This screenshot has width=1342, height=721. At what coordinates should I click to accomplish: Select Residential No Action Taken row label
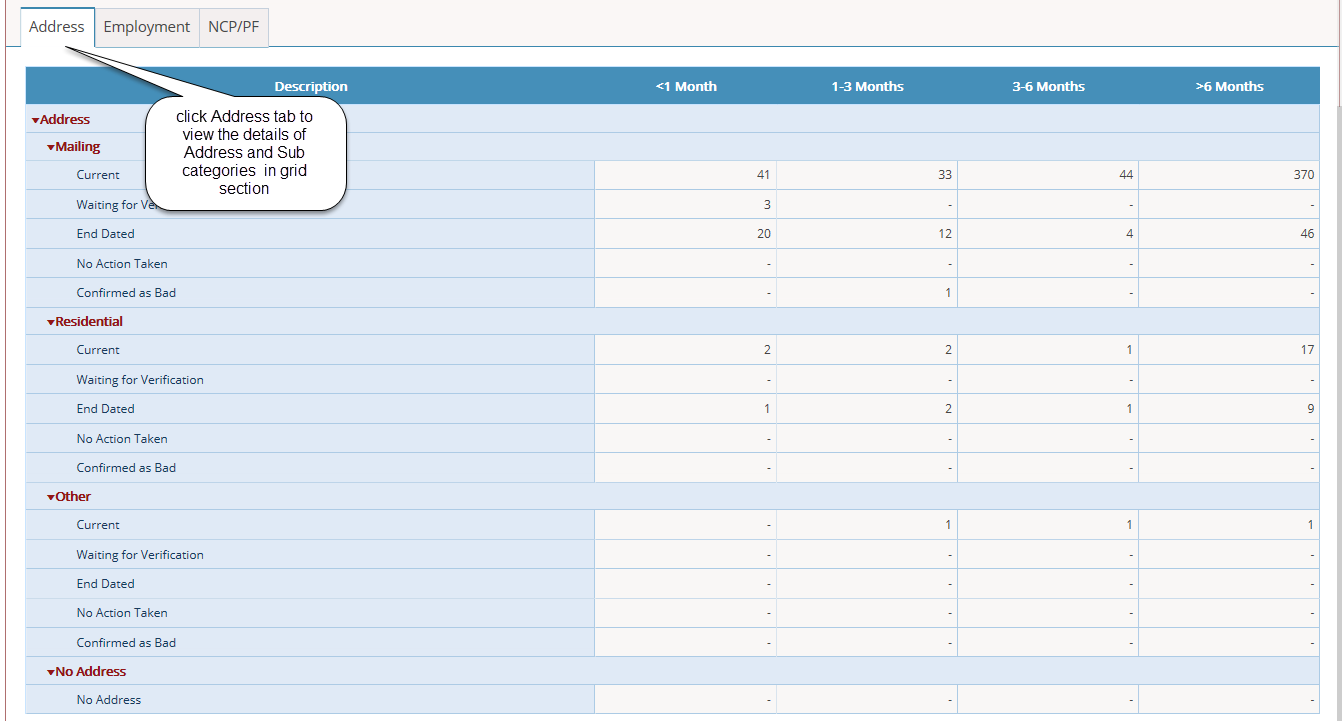click(122, 439)
